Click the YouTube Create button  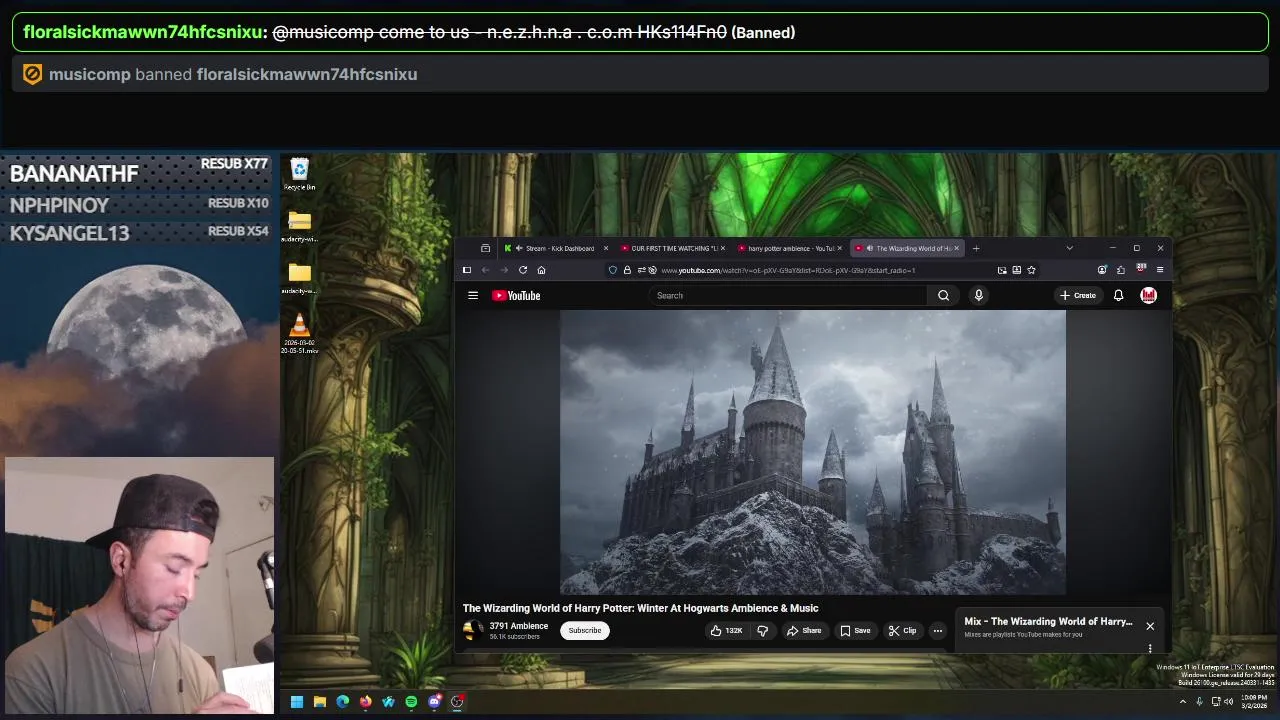1078,295
